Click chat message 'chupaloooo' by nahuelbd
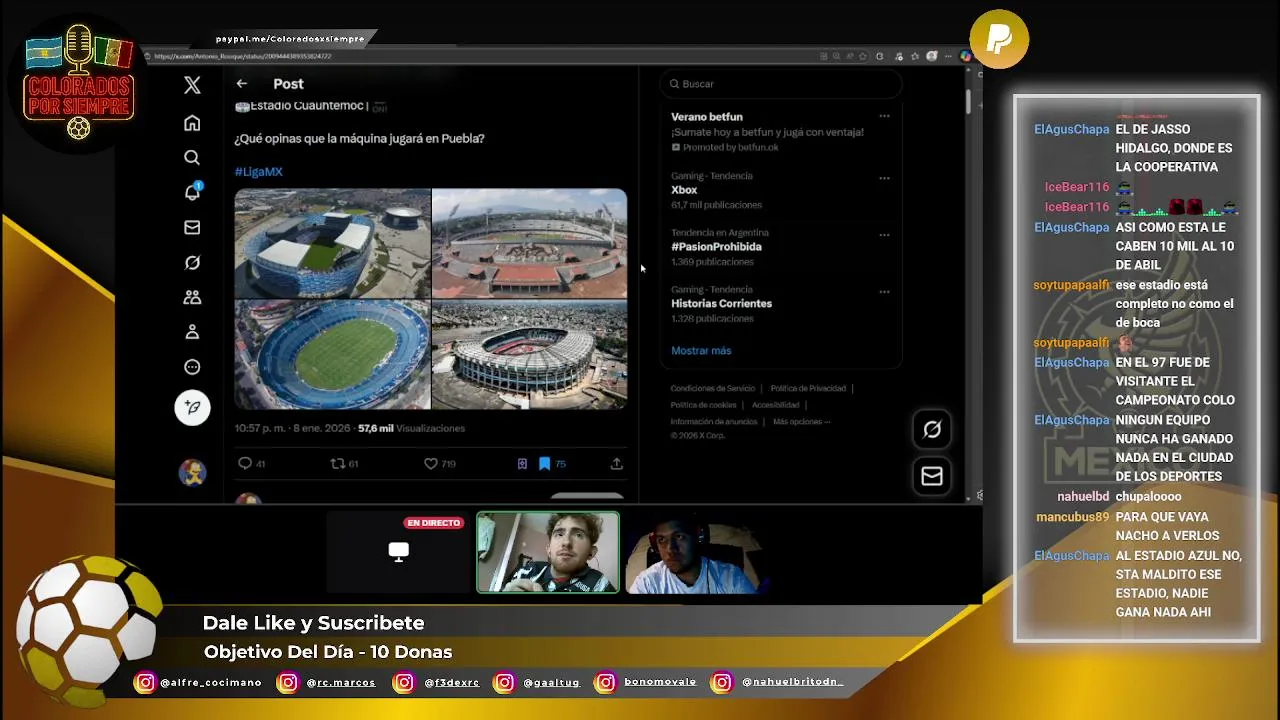The width and height of the screenshot is (1280, 720). pyautogui.click(x=1148, y=497)
